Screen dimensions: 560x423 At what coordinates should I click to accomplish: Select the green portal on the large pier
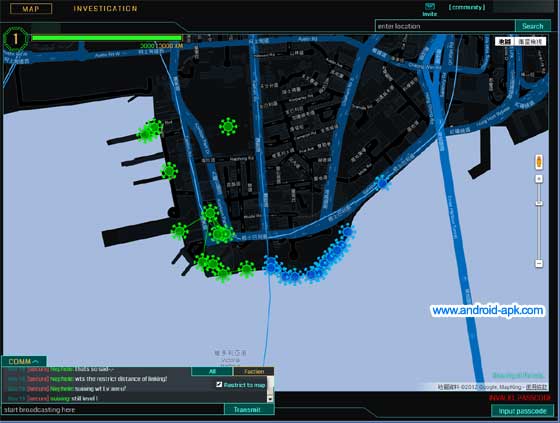[179, 231]
